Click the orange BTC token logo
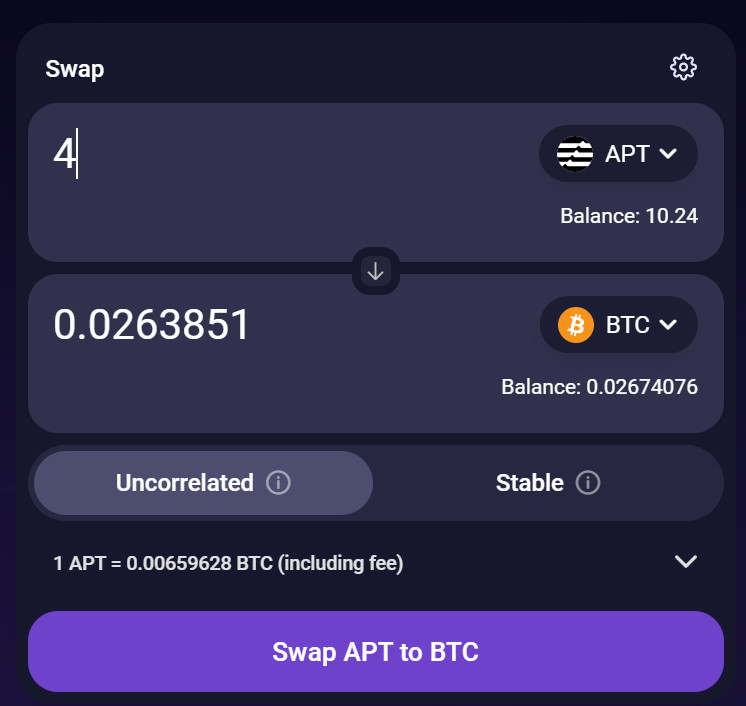 point(576,325)
